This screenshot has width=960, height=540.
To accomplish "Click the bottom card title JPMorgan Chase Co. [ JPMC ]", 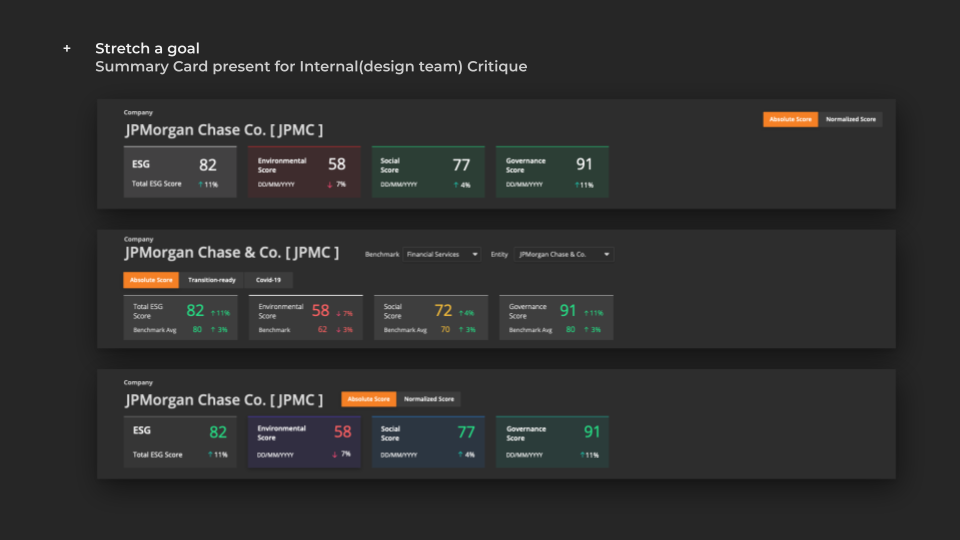I will [224, 400].
